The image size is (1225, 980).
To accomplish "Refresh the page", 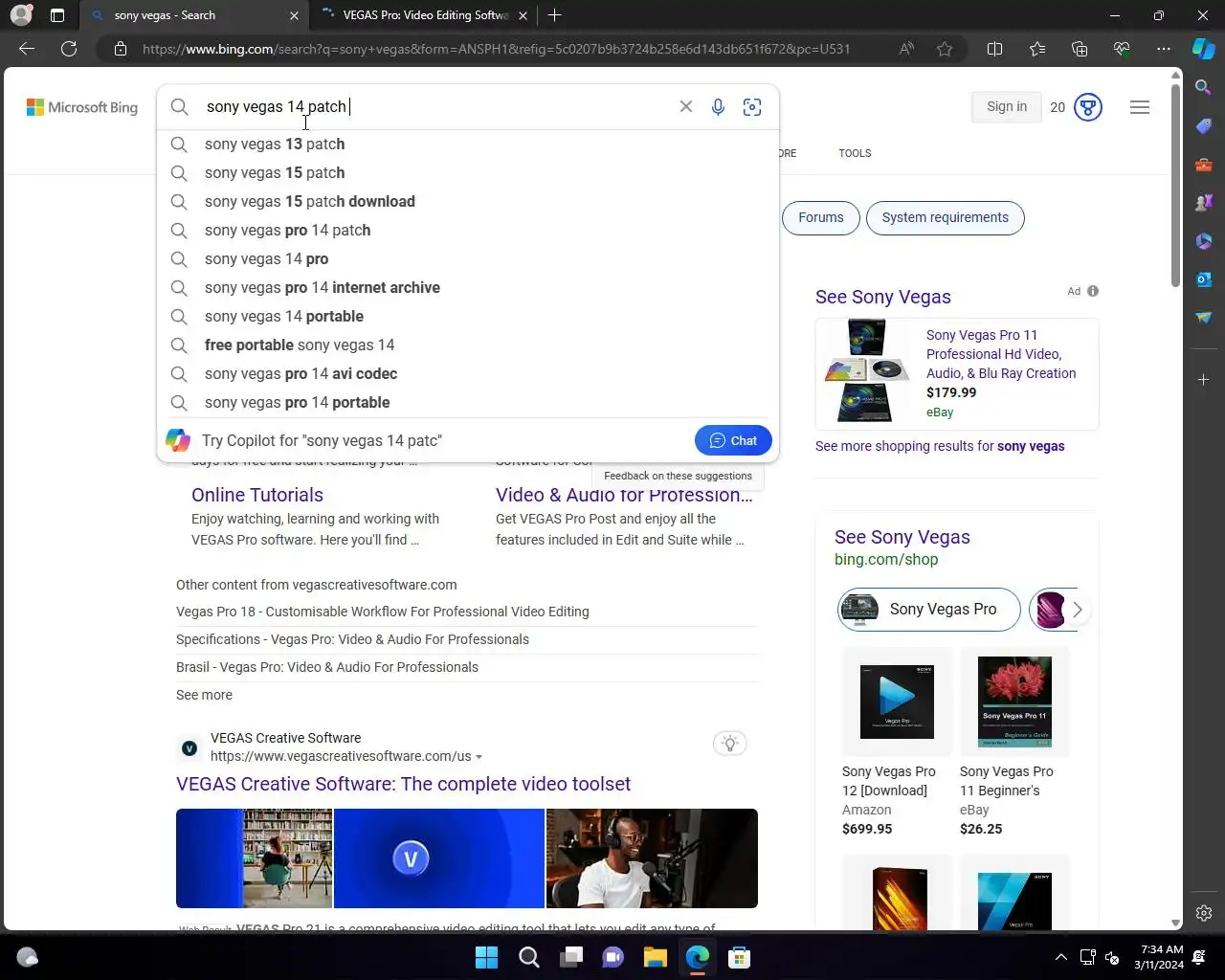I will tap(69, 49).
